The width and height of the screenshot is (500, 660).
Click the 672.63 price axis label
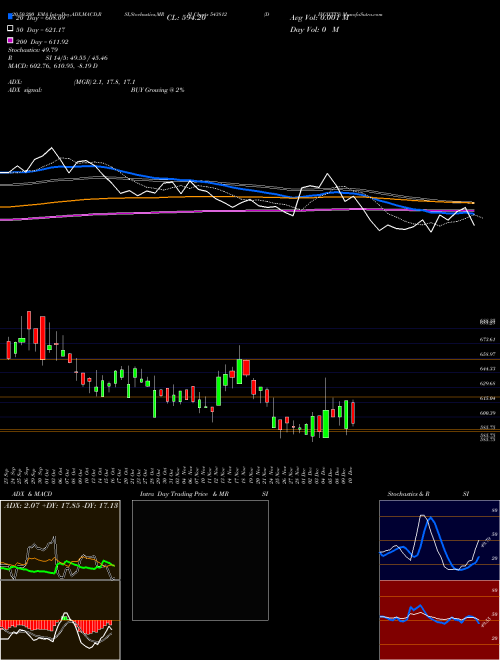(x=488, y=339)
